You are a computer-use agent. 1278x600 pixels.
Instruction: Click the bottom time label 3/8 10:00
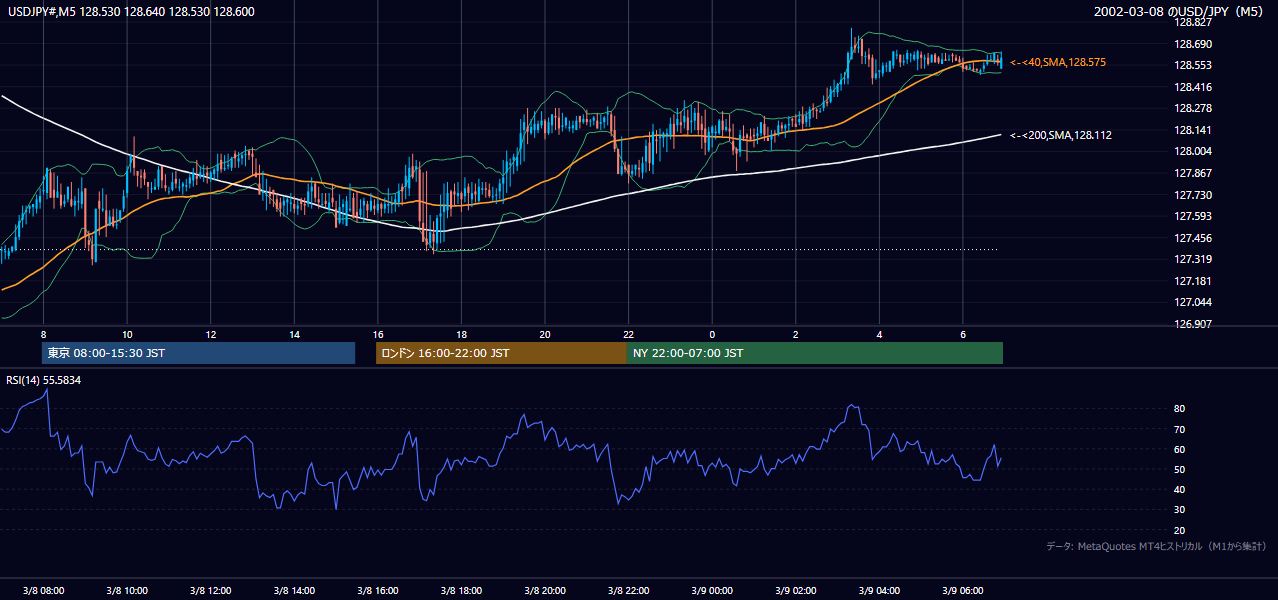[x=127, y=591]
